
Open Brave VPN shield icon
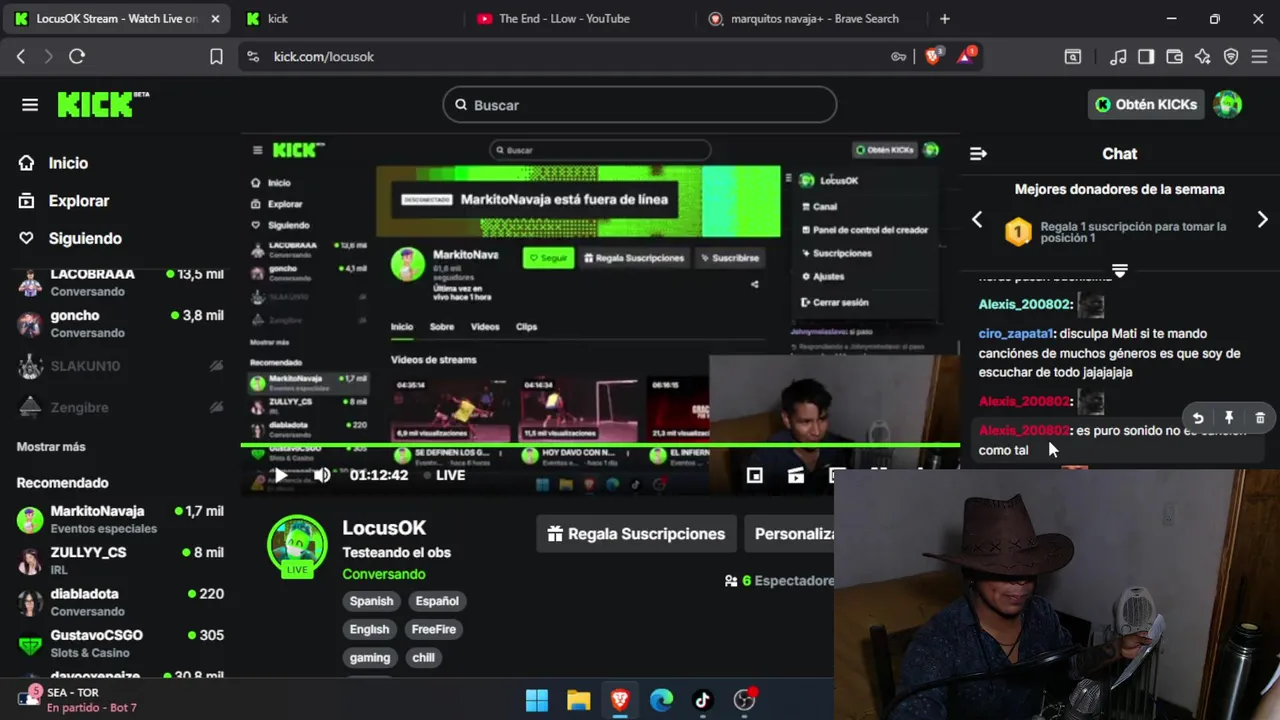pos(1231,57)
